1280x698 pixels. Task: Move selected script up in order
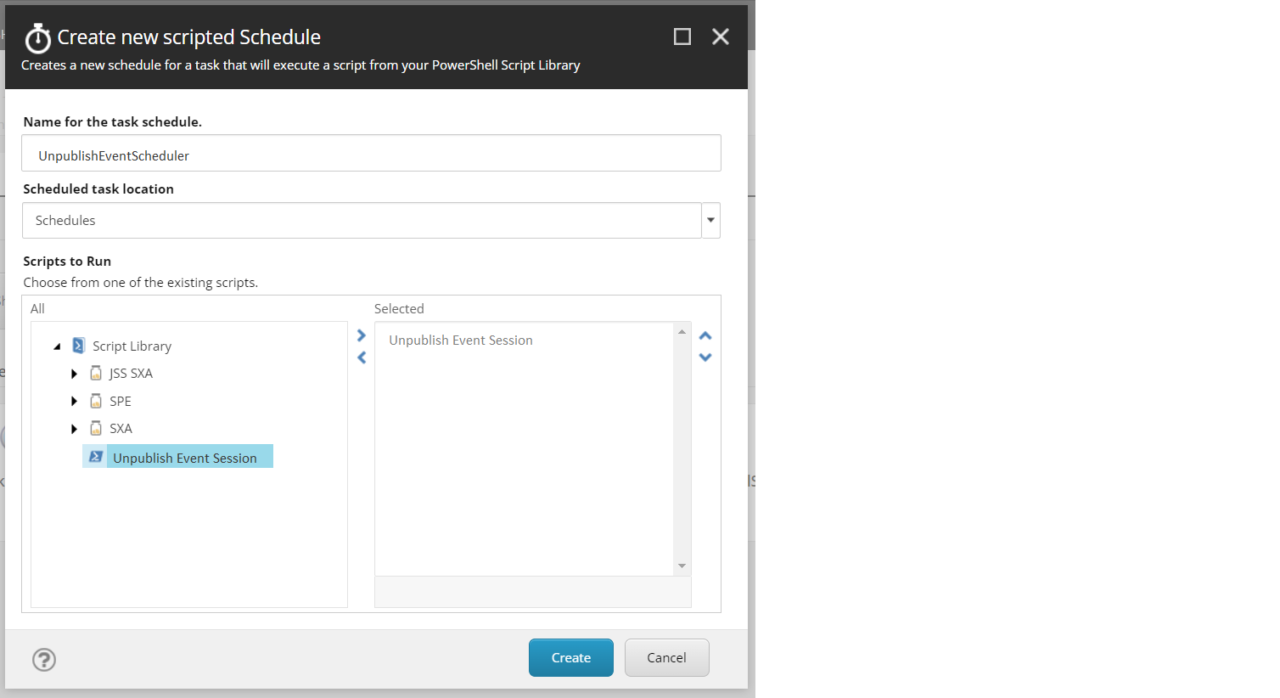click(x=705, y=336)
